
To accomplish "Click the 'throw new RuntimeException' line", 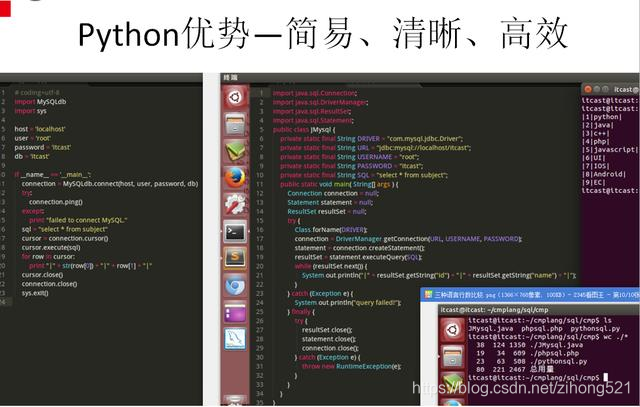I will click(351, 366).
